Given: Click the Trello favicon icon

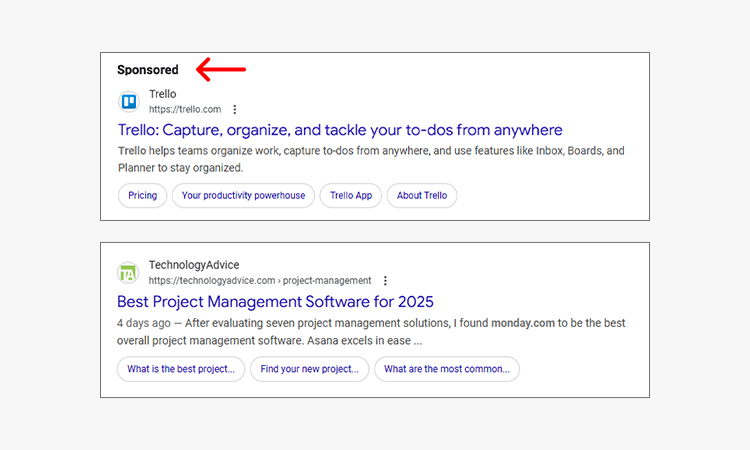Looking at the screenshot, I should click(128, 102).
